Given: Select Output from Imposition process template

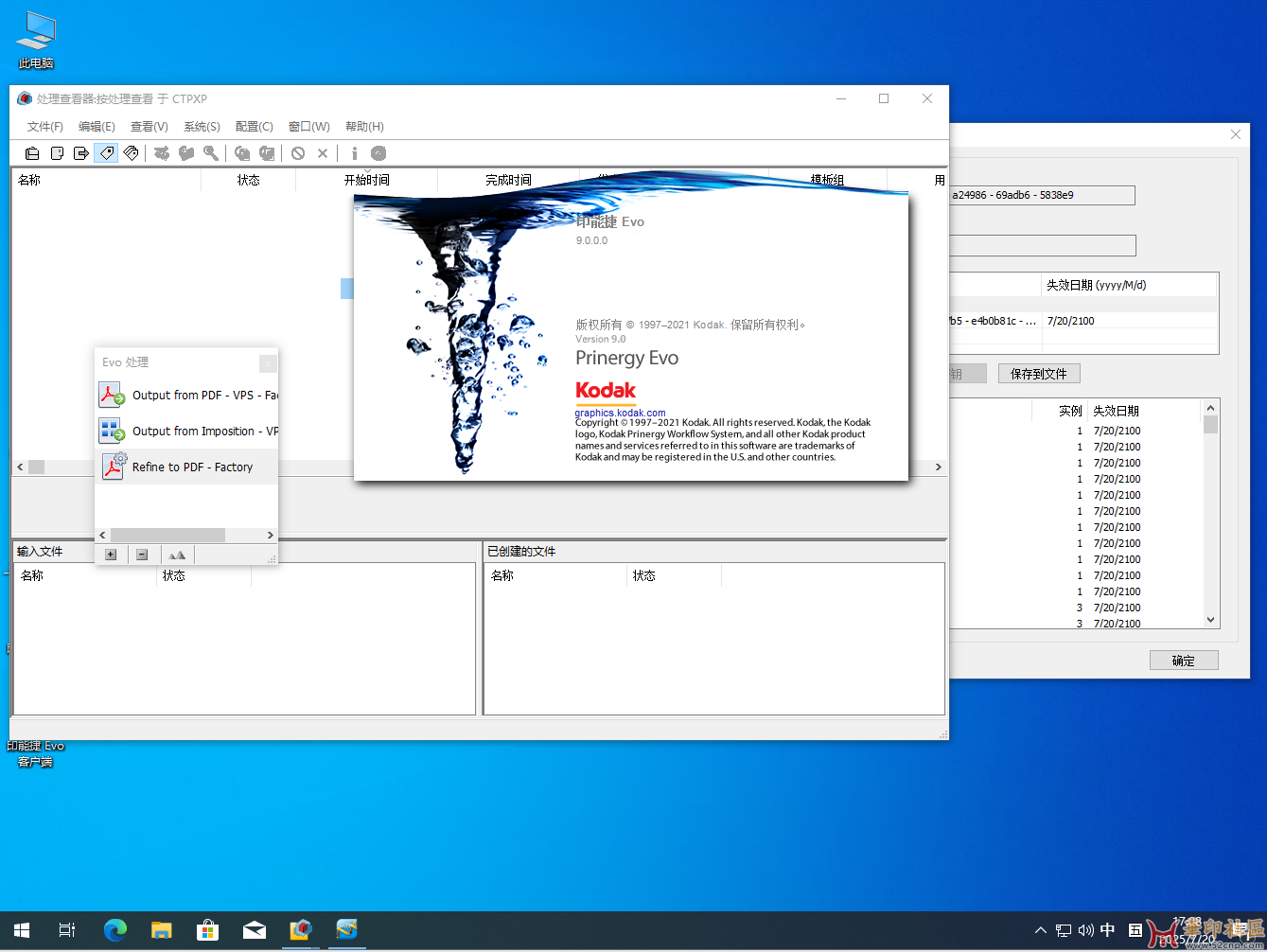Looking at the screenshot, I should (187, 431).
